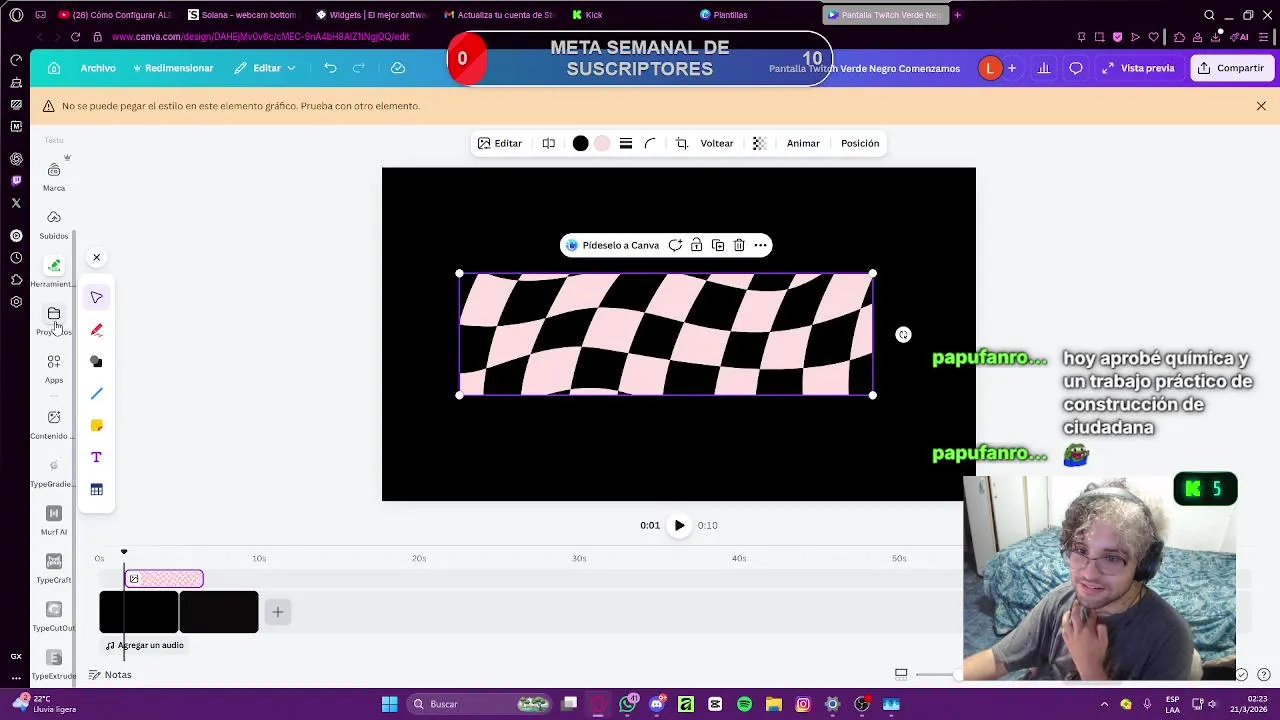Screen dimensions: 1280x720
Task: Open the Herramientas sidebar section
Action: [x=54, y=272]
